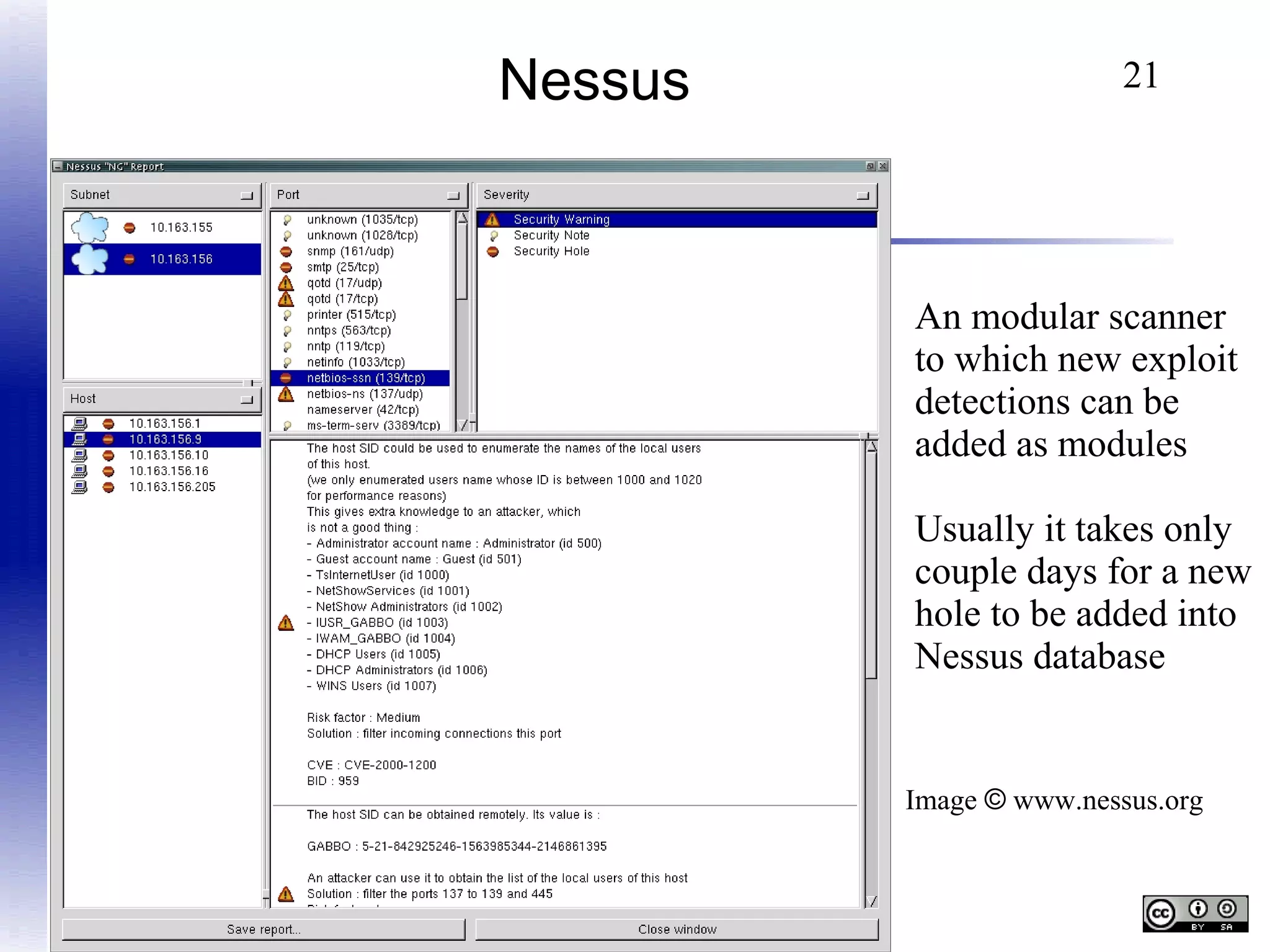
Task: Click Risk factor : Medium line
Action: pos(363,718)
